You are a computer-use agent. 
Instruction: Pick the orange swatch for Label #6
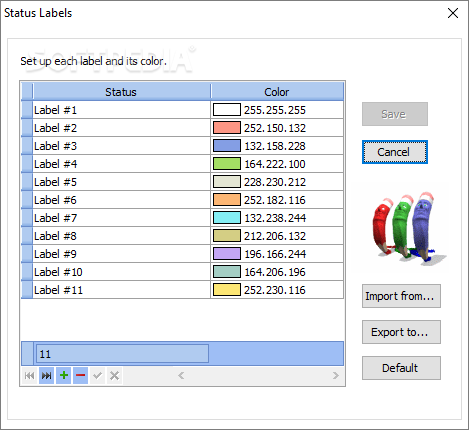[227, 200]
